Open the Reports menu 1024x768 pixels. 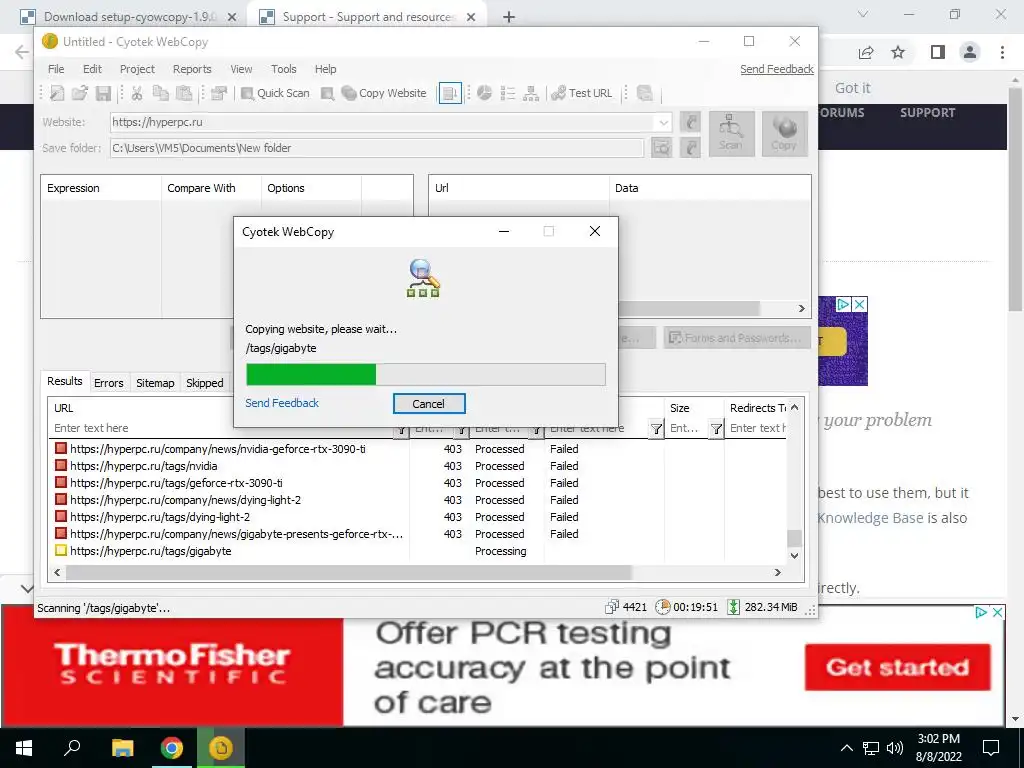click(192, 69)
